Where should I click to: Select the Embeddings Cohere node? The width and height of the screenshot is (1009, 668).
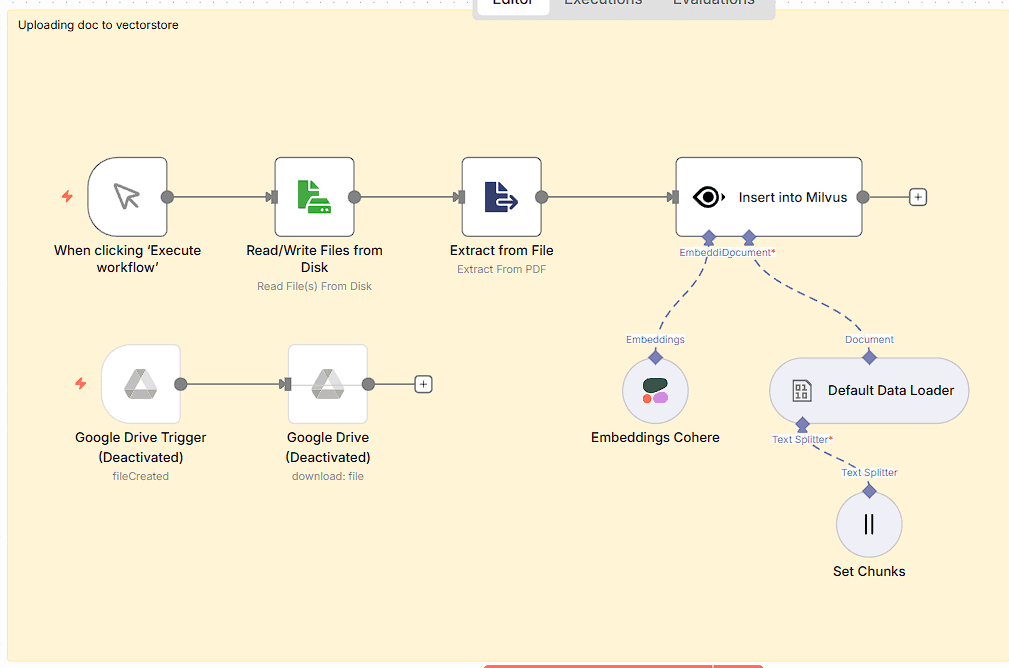pos(655,391)
